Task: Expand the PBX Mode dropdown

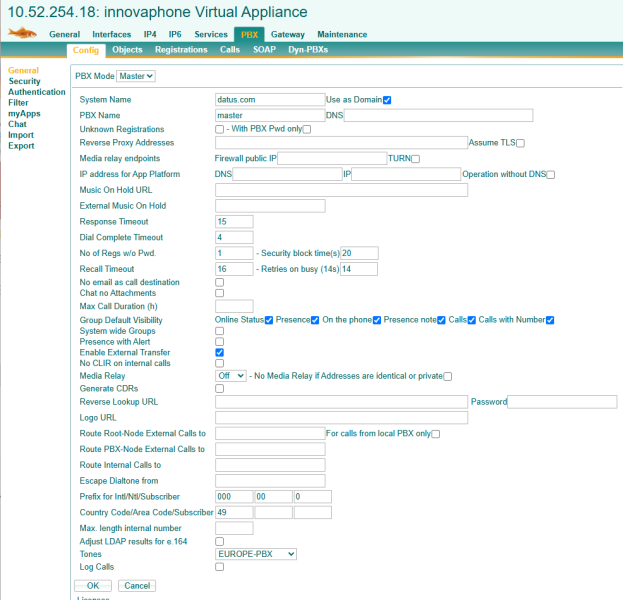Action: (136, 76)
